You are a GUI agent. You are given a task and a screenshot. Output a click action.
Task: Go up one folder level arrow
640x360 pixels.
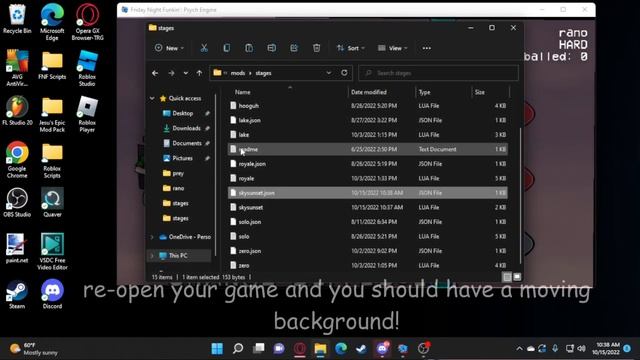click(x=199, y=73)
